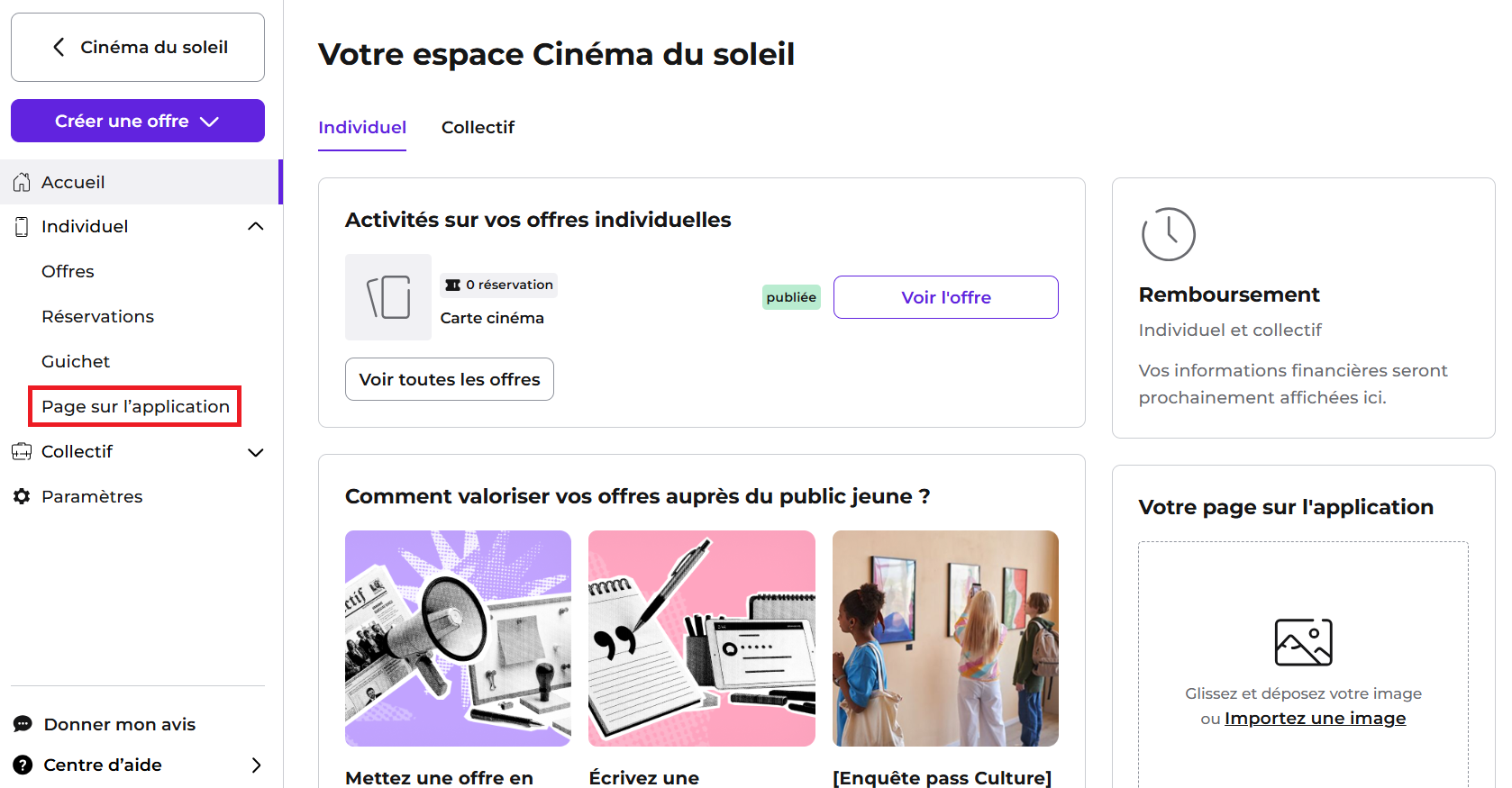Click the publiée status badge
Viewport: 1512px width, 788px height.
(x=791, y=297)
